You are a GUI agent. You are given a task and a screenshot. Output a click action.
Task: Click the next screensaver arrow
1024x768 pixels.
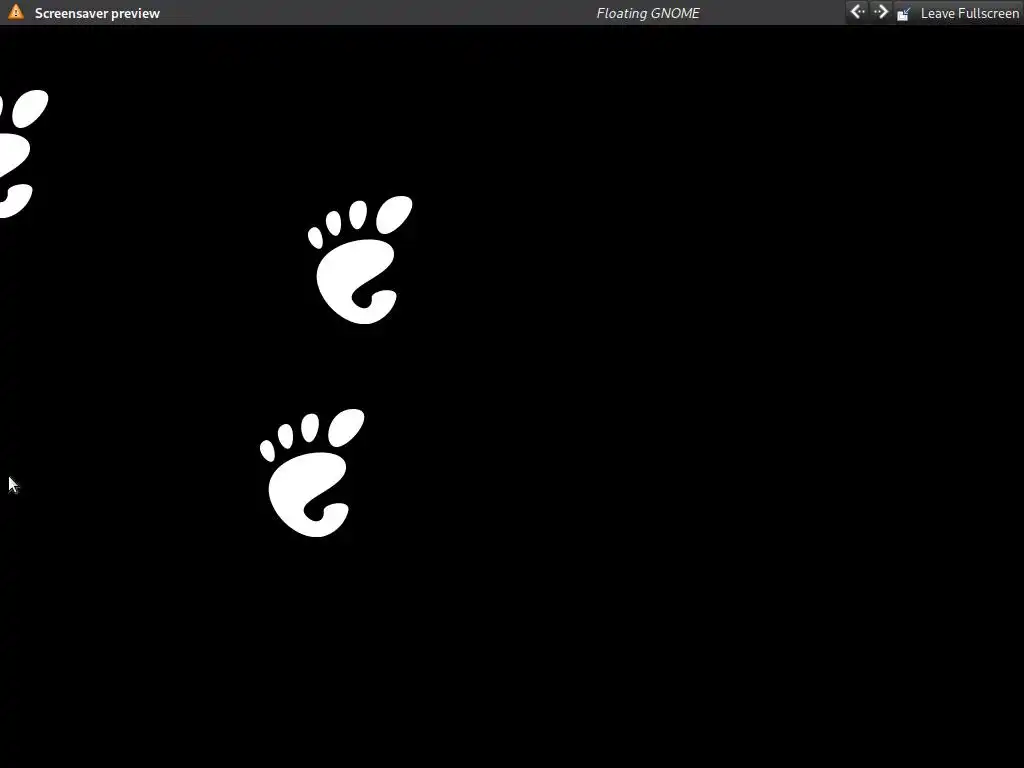pyautogui.click(x=881, y=12)
